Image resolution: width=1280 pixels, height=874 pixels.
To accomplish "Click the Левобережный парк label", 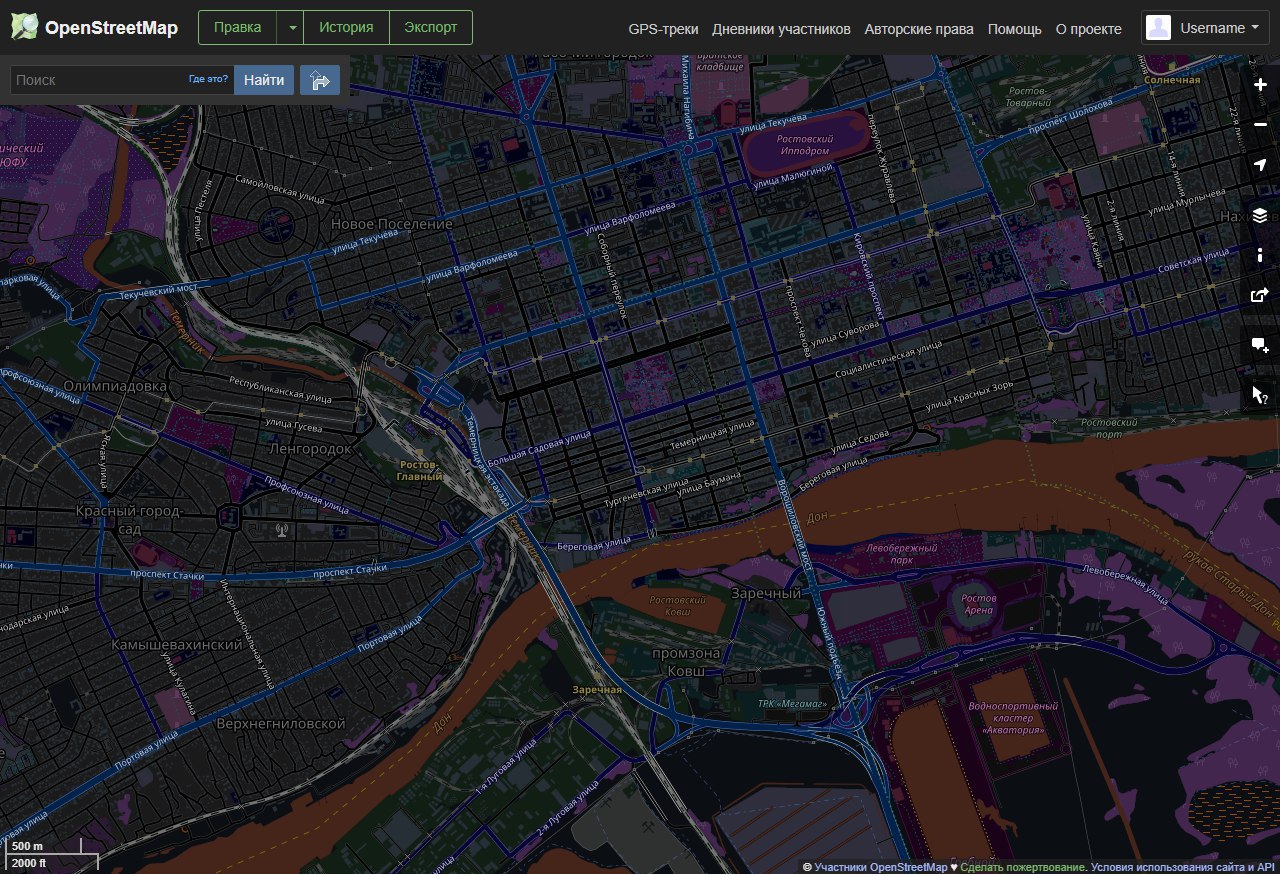I will [901, 554].
